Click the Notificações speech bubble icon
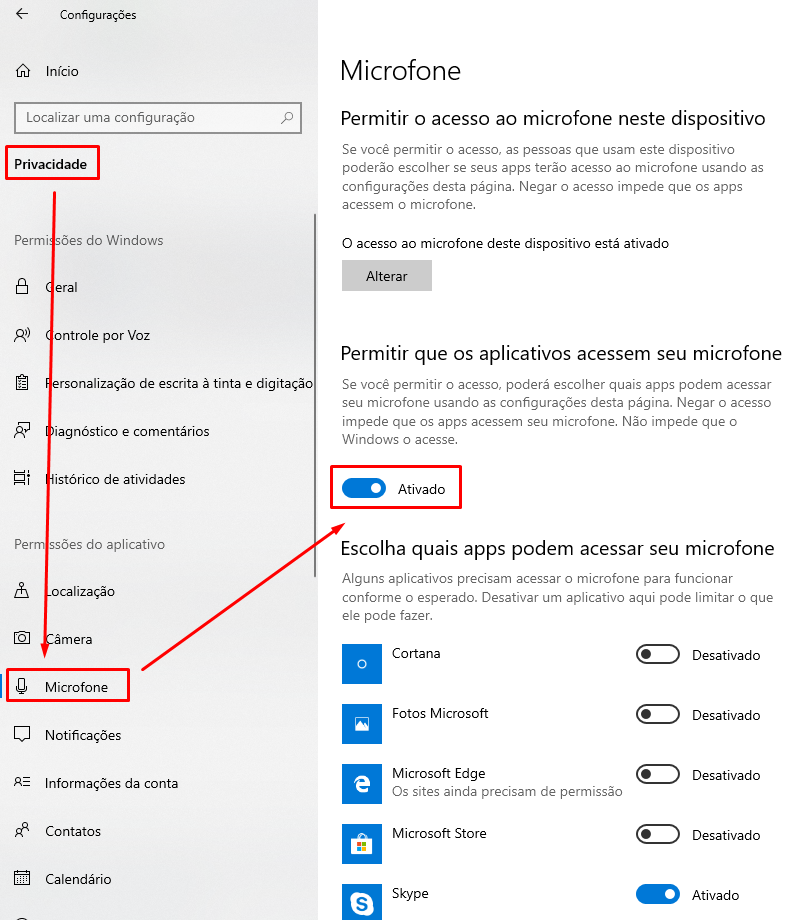The height and width of the screenshot is (920, 791). pyautogui.click(x=22, y=735)
